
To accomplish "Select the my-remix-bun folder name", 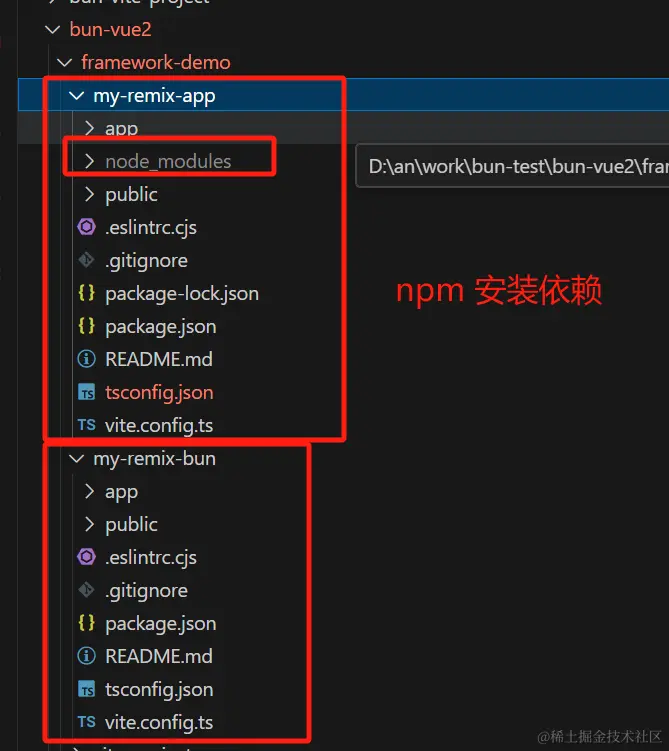I will [x=155, y=459].
